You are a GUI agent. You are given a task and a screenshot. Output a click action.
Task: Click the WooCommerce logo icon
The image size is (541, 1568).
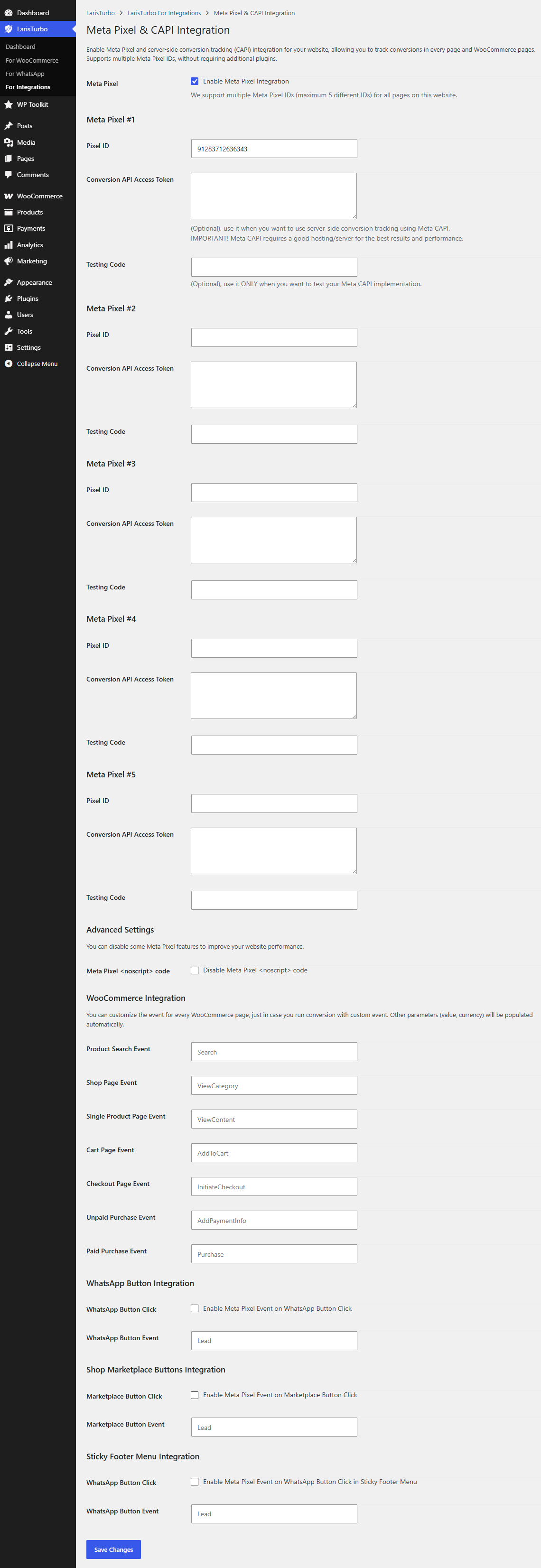9,196
